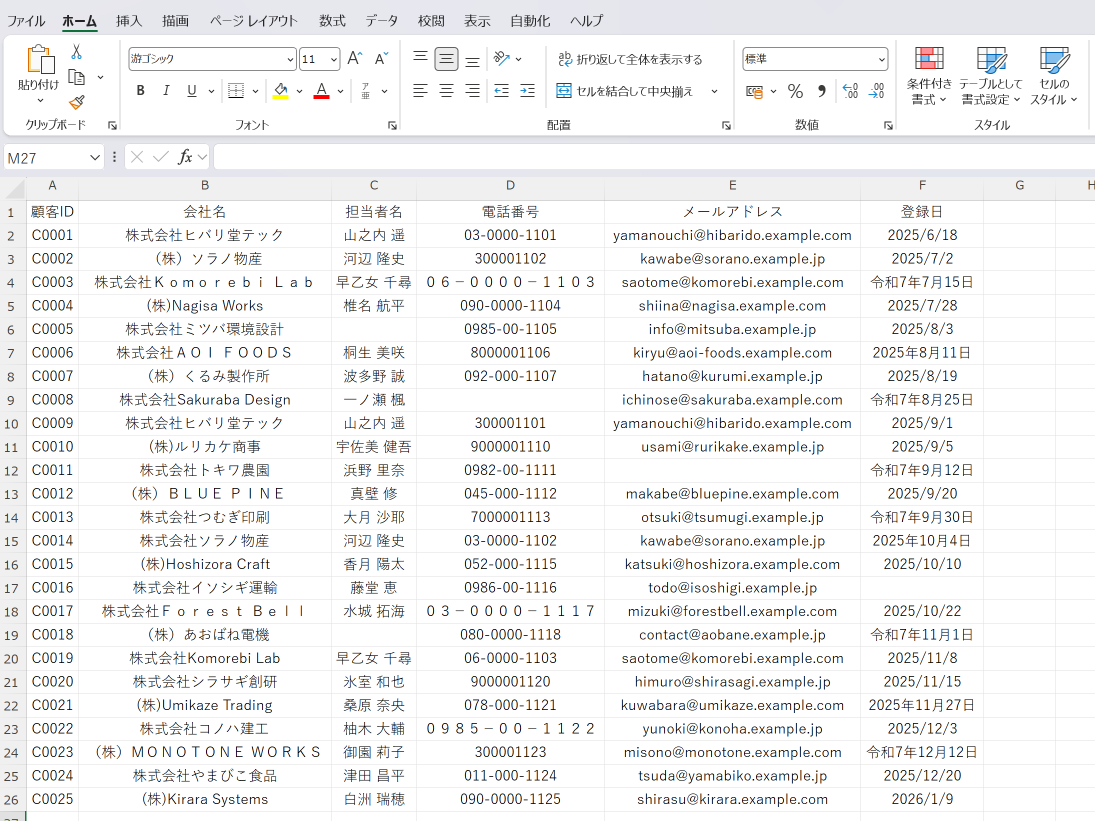Apply percent style to cells

795,91
